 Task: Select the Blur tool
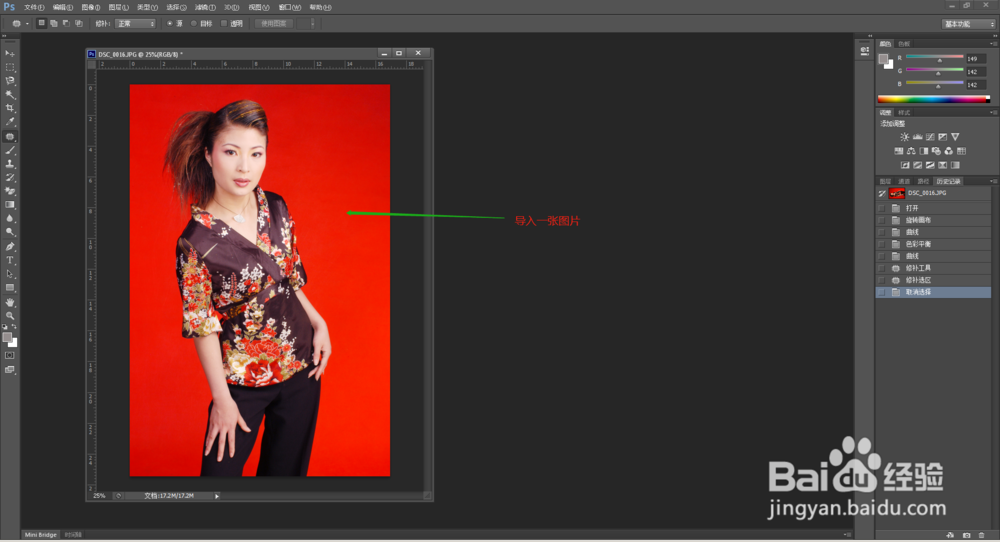tap(10, 219)
